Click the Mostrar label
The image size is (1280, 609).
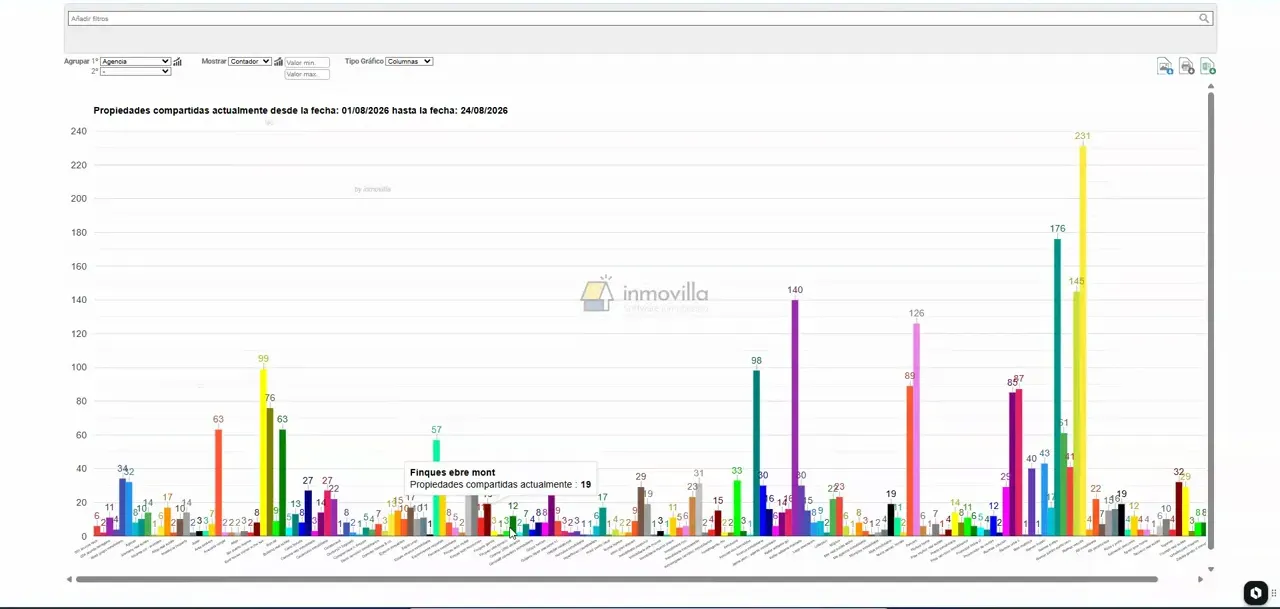coord(214,61)
